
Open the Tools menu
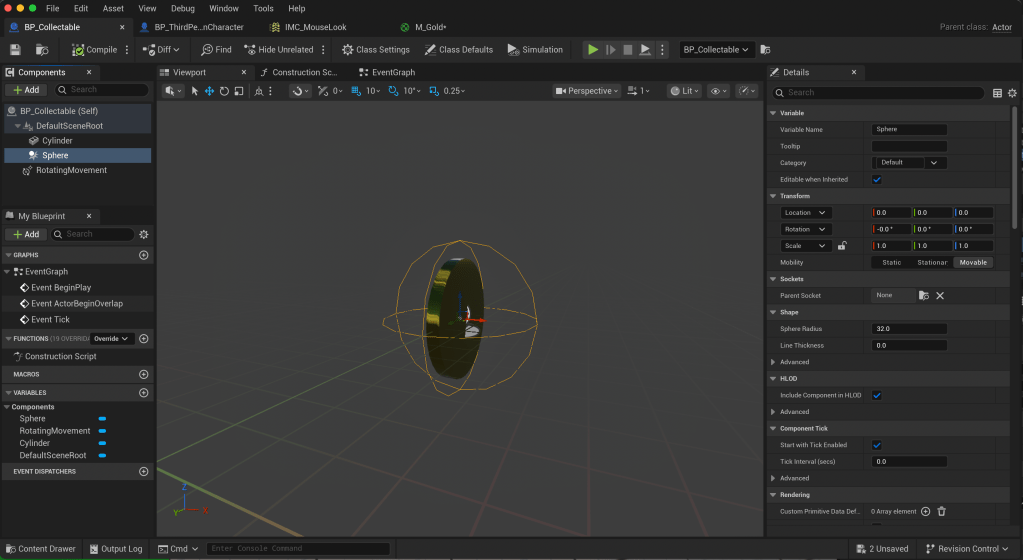263,8
